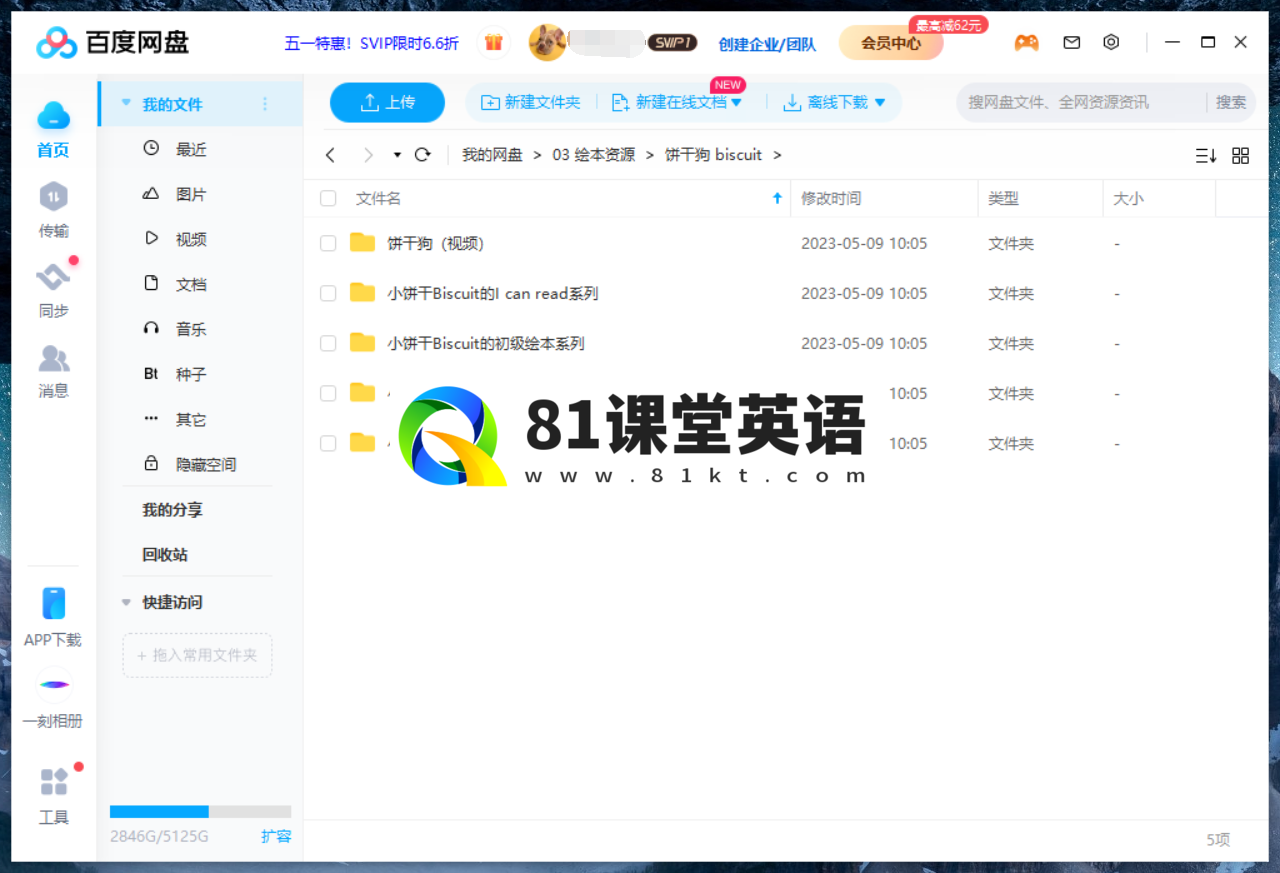Open the navigation history dropdown arrow
Screen dimensions: 1280x873
(x=397, y=155)
